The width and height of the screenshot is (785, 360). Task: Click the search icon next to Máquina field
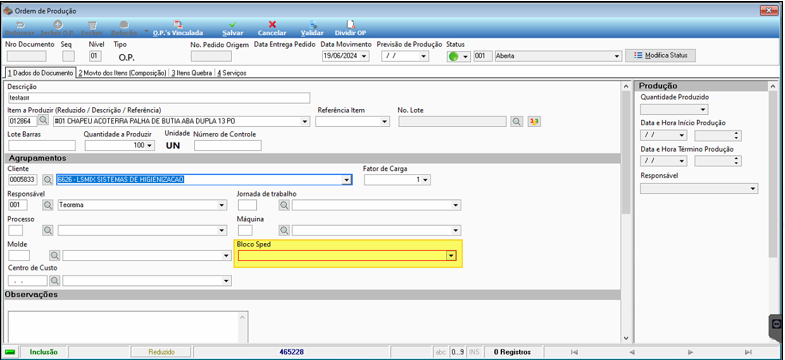[284, 230]
